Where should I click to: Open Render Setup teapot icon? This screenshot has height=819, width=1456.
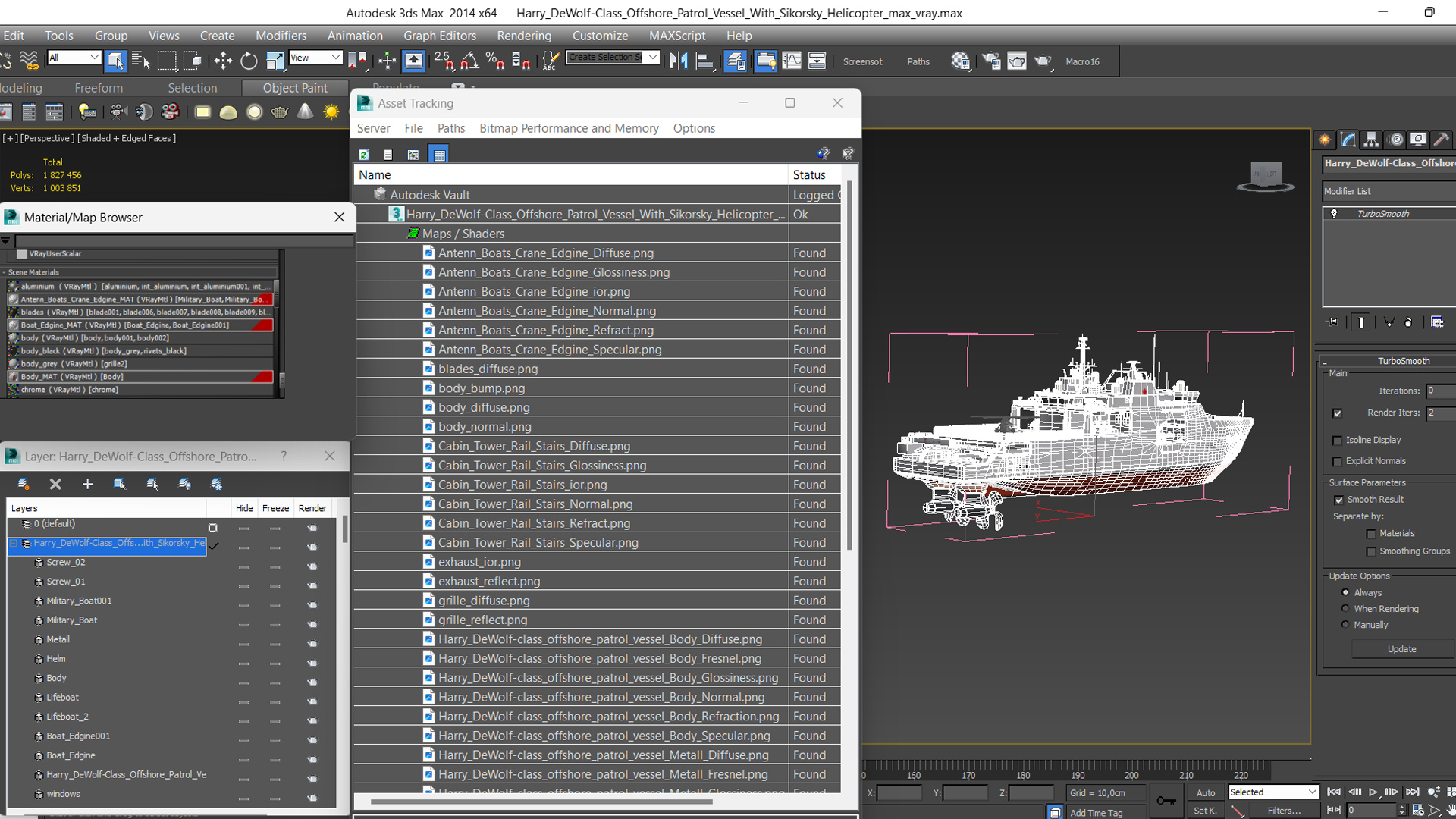click(991, 61)
